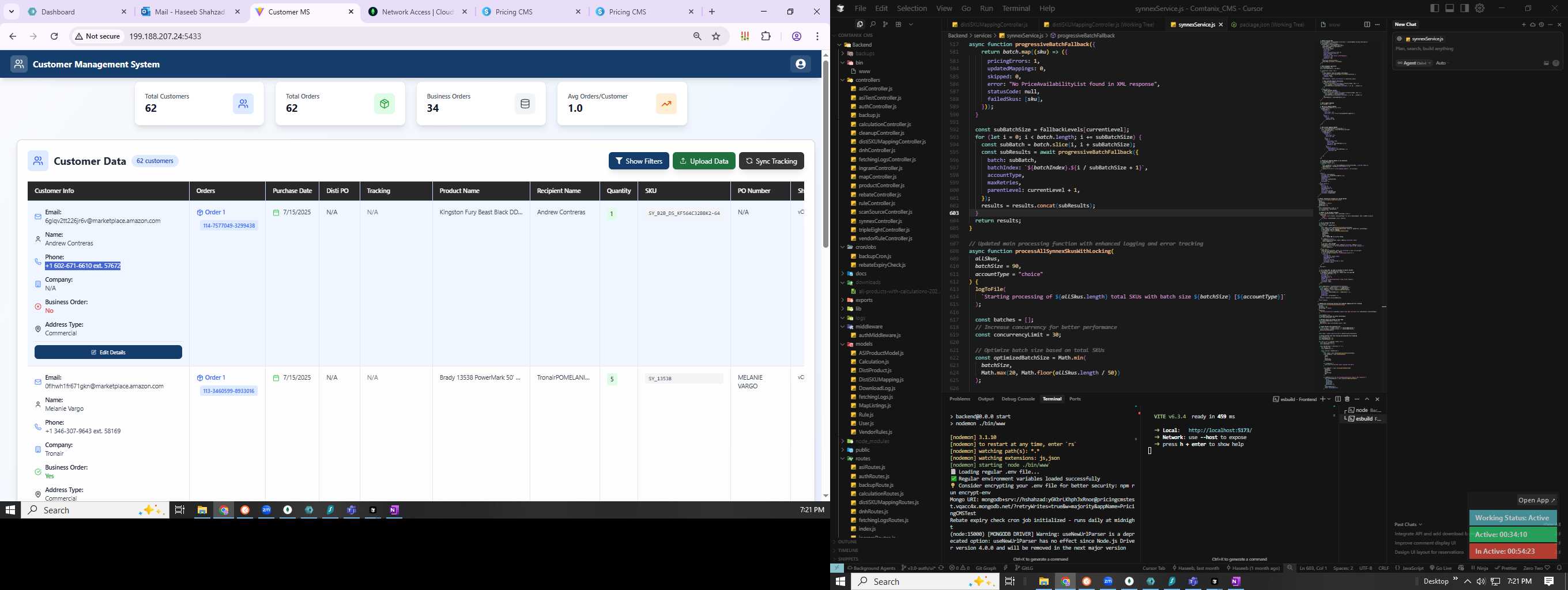This screenshot has height=590, width=1568.
Task: Open Chrome extensions puzzle icon
Action: [766, 36]
